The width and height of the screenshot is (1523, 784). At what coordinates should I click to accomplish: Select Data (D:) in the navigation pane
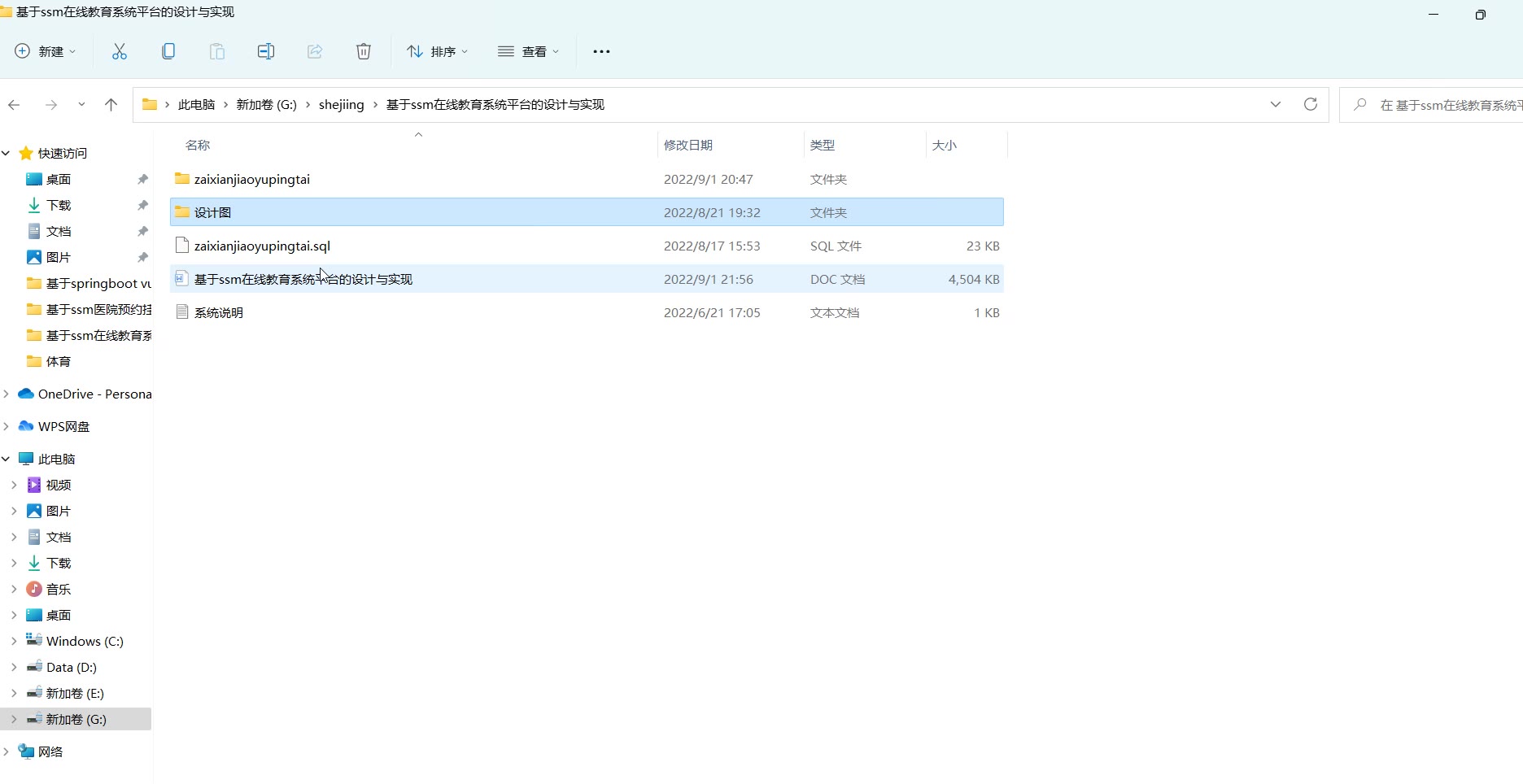[x=72, y=667]
